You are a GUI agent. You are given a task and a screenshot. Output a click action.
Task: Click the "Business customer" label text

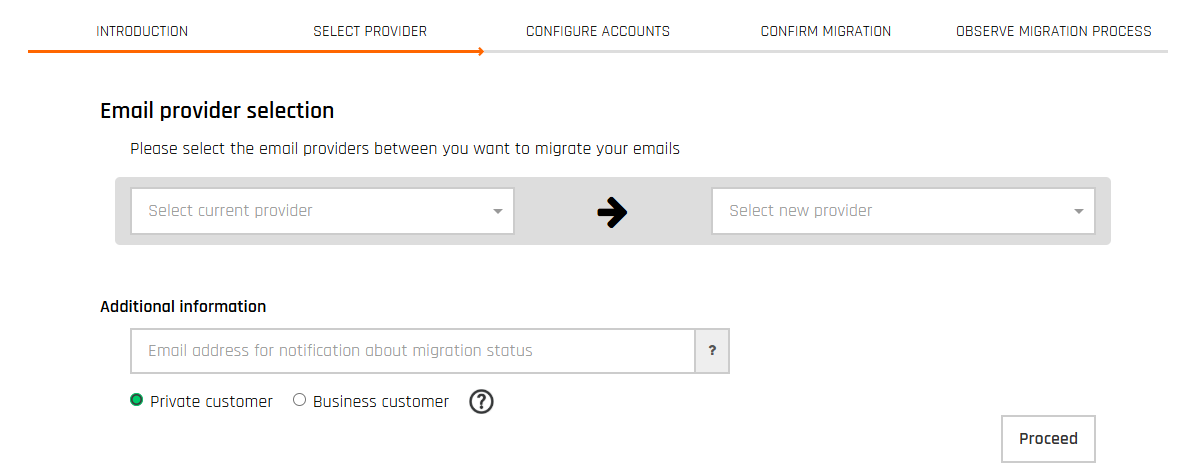click(x=381, y=402)
